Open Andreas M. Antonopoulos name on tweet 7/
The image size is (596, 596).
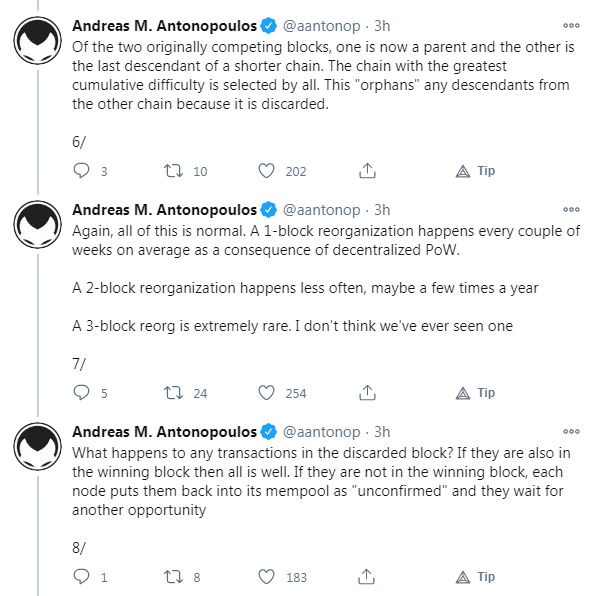click(x=165, y=210)
